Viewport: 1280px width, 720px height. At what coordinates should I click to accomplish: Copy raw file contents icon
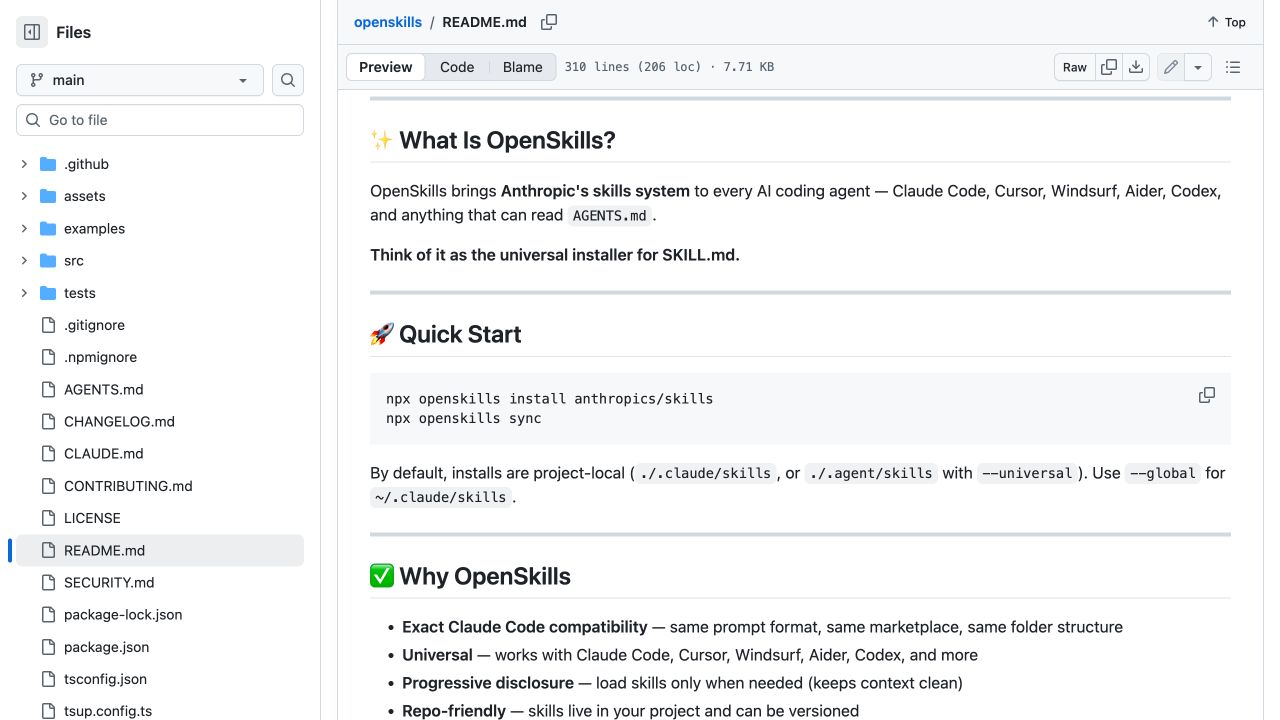pyautogui.click(x=1109, y=67)
